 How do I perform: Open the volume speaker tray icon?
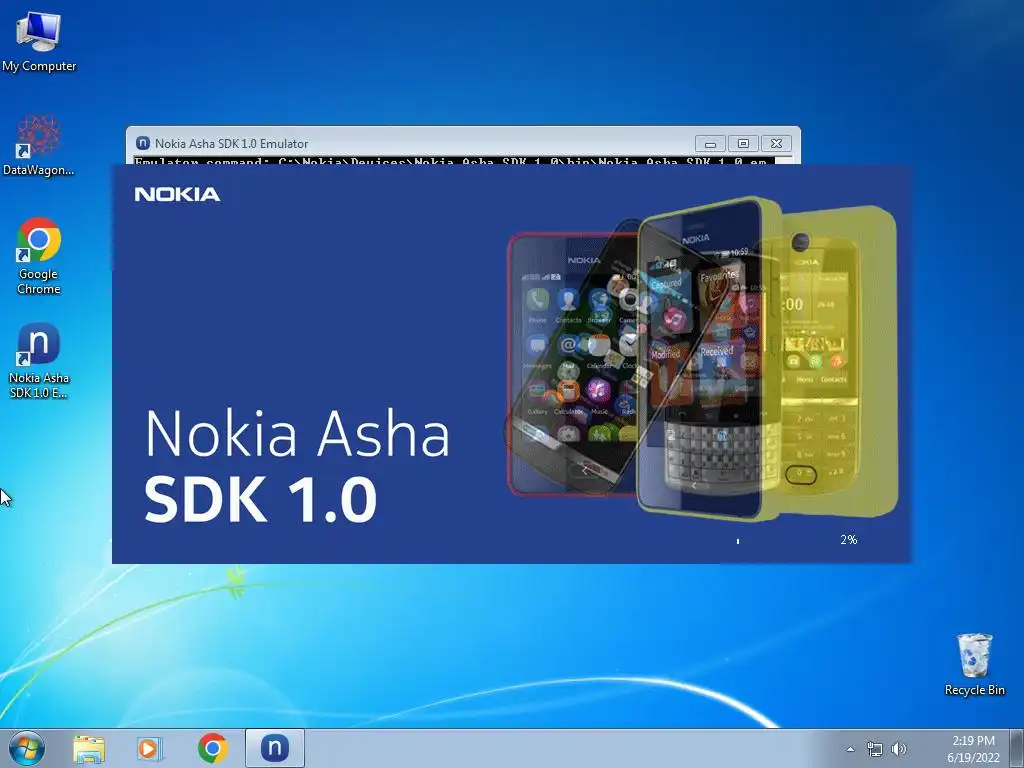click(x=899, y=749)
